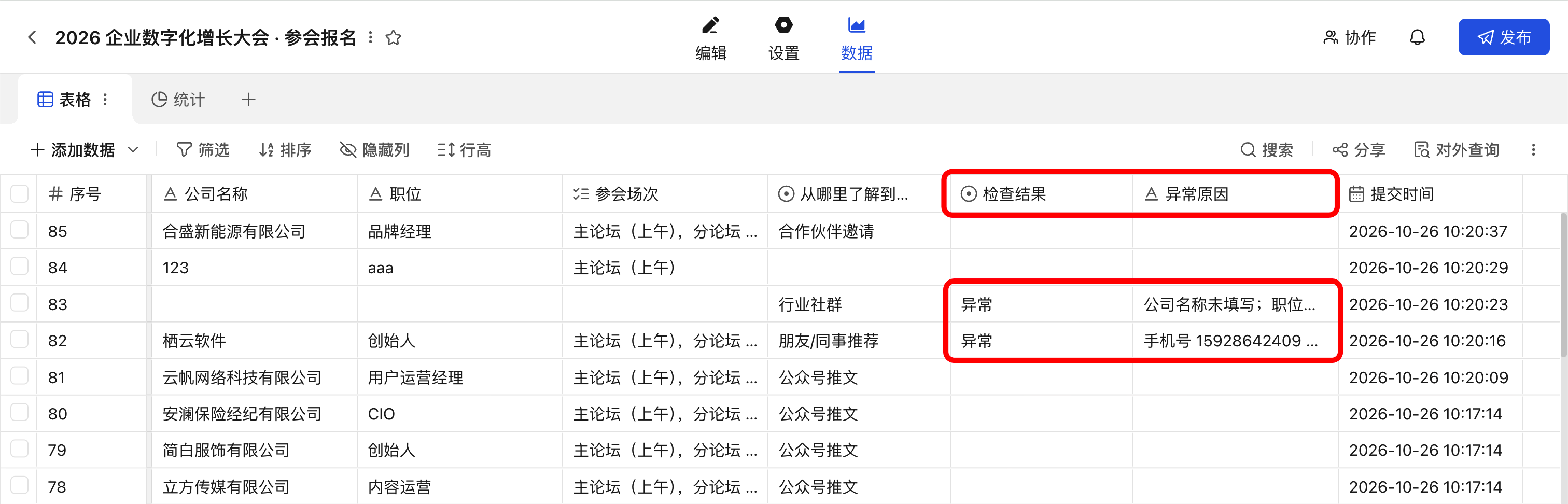Open 协作 collaboration panel
The image size is (1568, 504).
click(x=1350, y=38)
